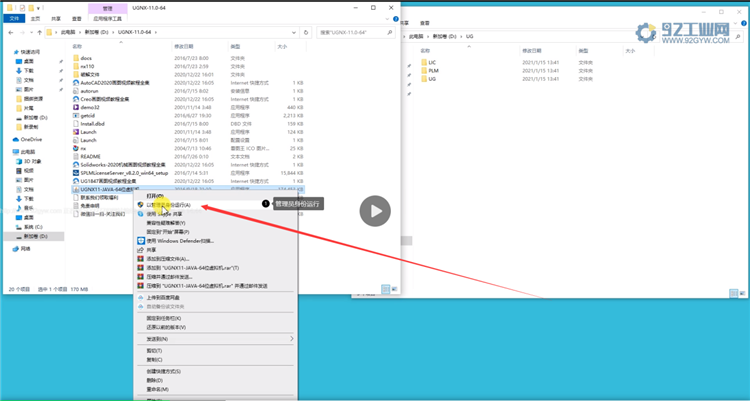Click the autorun file icon
Viewport: 750px width, 401px height.
(x=76, y=91)
